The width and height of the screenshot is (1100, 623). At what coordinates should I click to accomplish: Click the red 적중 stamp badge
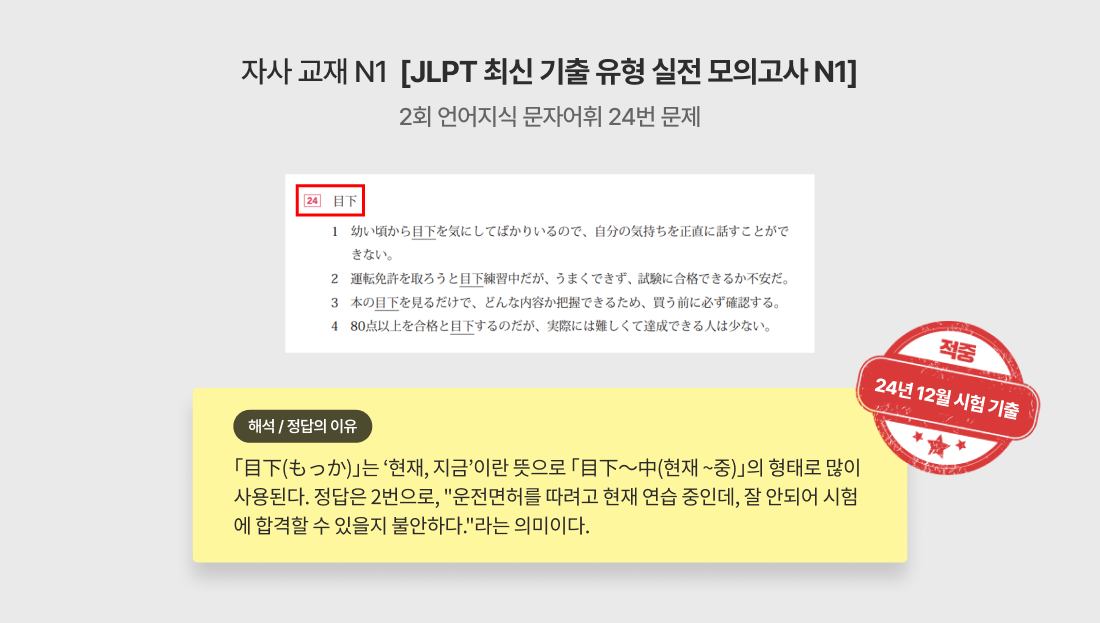pyautogui.click(x=948, y=398)
